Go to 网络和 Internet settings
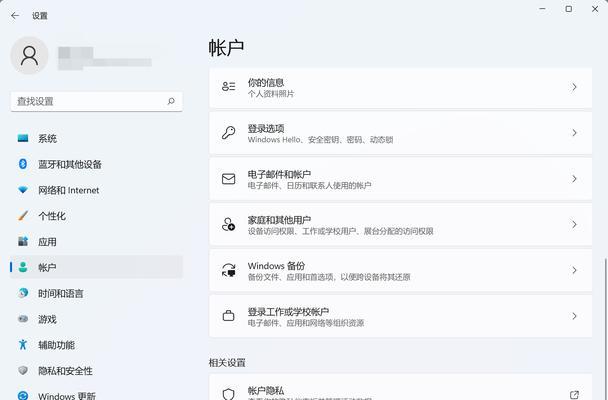This screenshot has height=400, width=608. [x=96, y=190]
